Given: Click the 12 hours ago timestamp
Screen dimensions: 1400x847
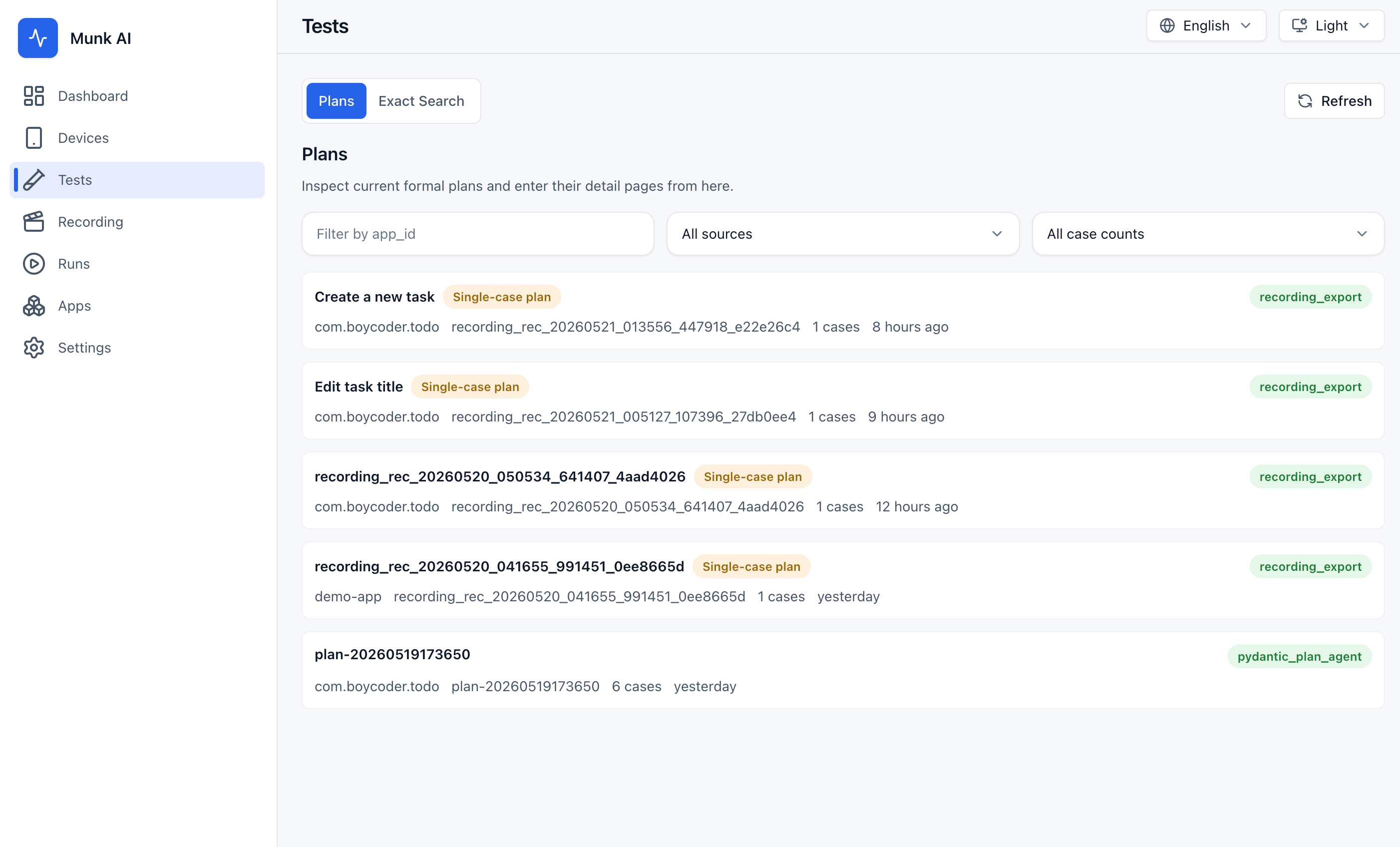Looking at the screenshot, I should (917, 506).
